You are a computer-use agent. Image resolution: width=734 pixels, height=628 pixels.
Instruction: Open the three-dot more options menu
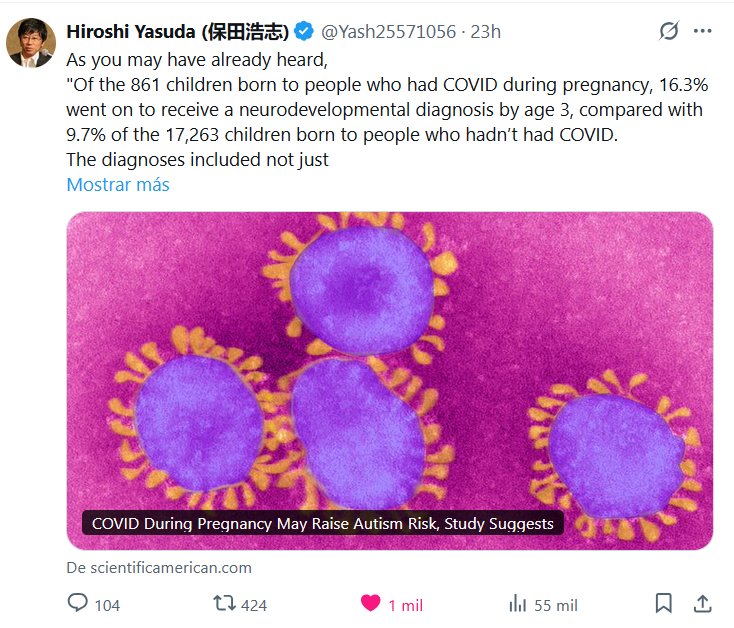coord(702,32)
